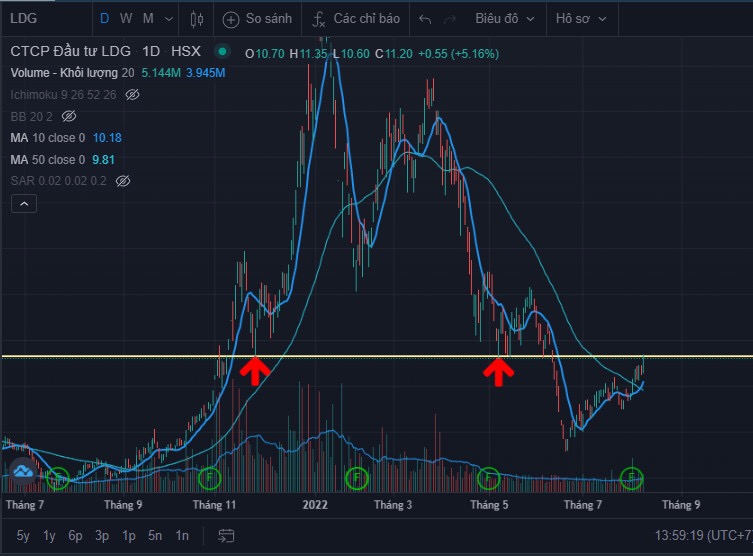Toggle visibility of Ichimoku indicator

click(133, 95)
